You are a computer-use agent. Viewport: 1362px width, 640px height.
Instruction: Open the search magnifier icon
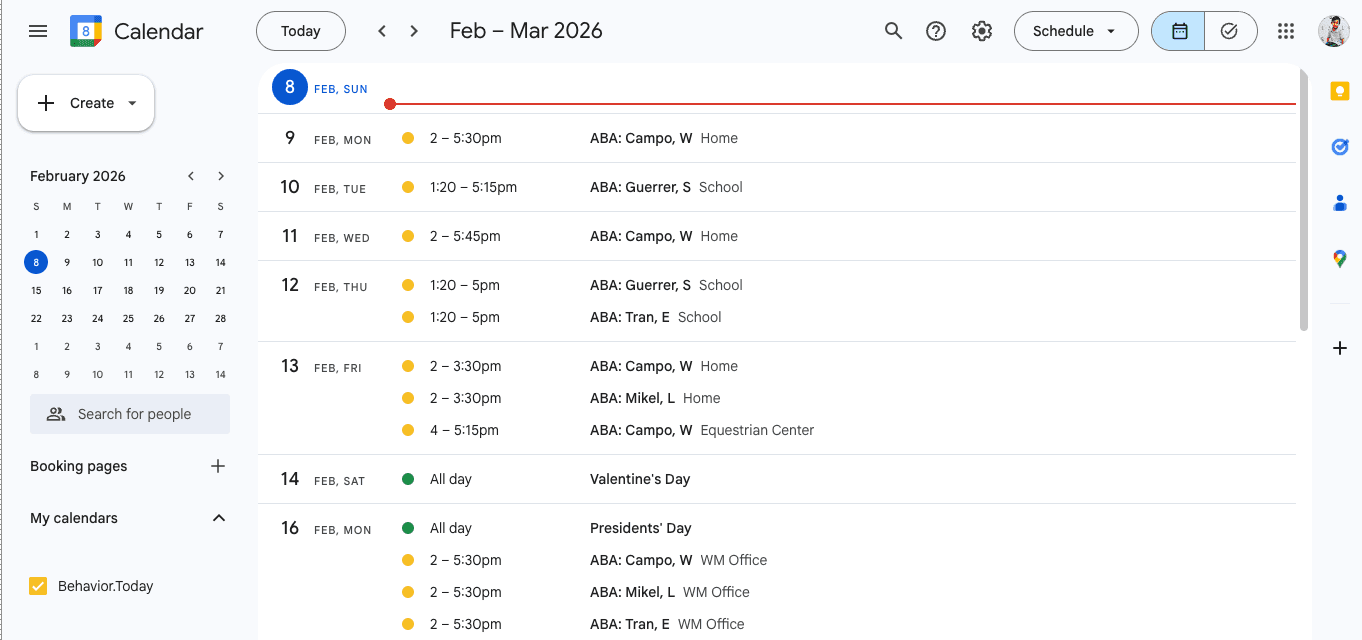[894, 31]
